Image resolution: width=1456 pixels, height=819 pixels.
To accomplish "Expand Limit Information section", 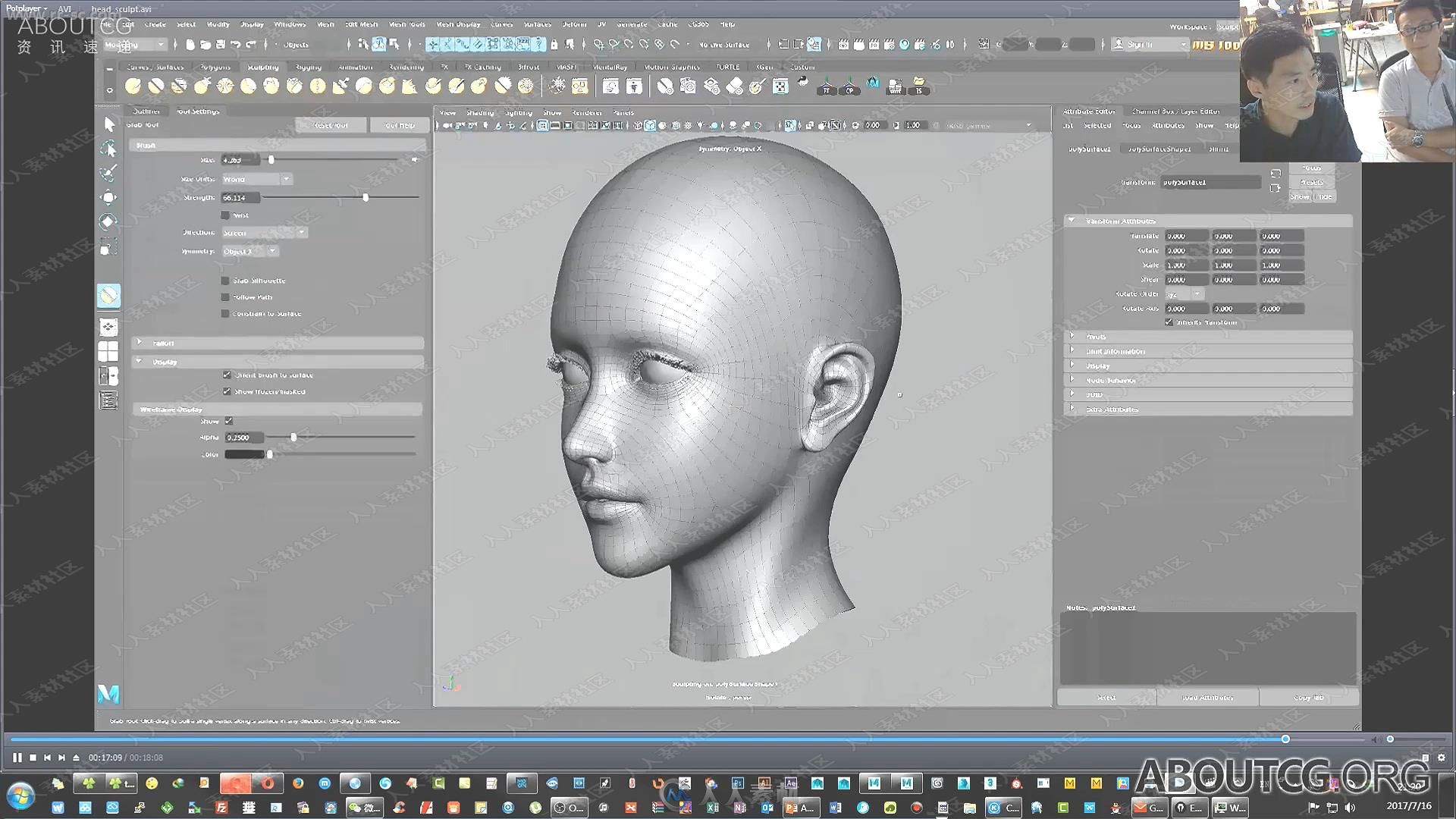I will click(x=1208, y=351).
